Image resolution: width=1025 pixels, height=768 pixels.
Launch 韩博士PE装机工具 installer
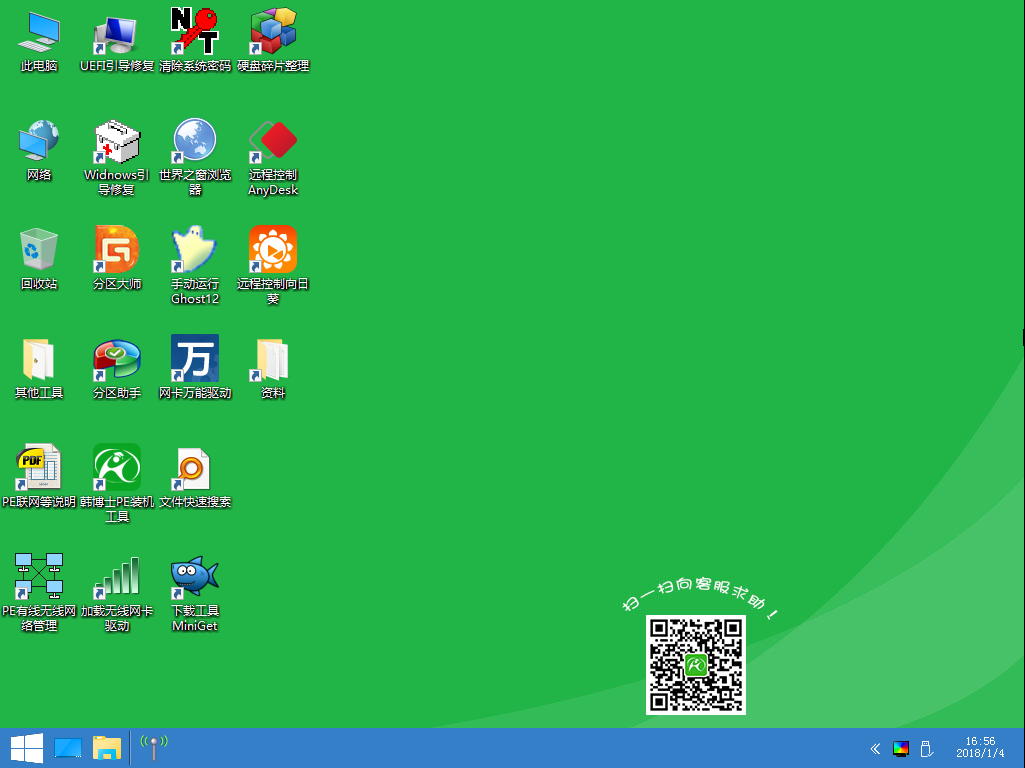pyautogui.click(x=117, y=468)
